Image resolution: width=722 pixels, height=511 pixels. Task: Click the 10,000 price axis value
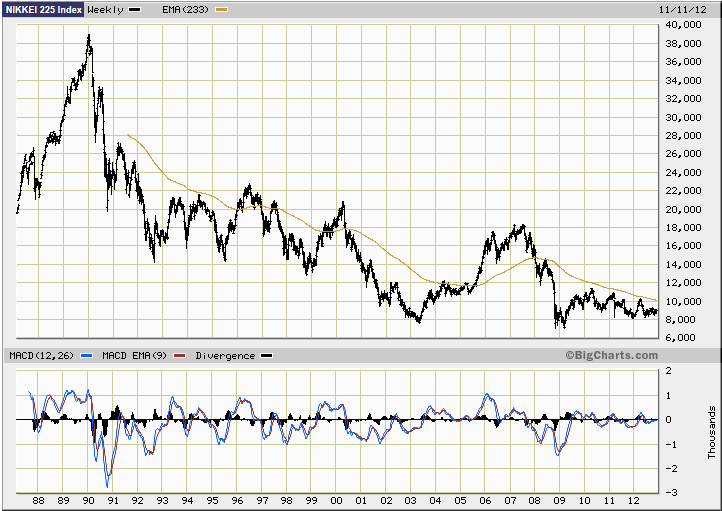(x=684, y=301)
